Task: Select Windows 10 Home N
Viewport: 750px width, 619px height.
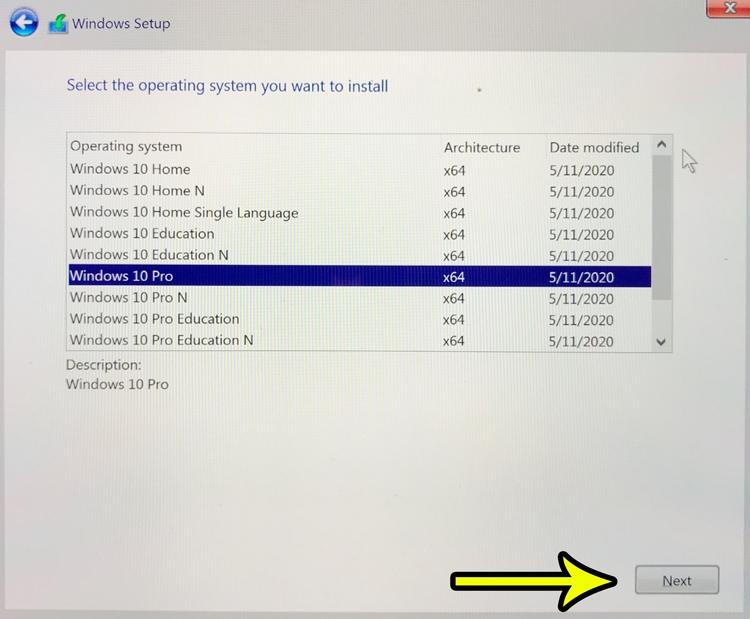Action: [x=360, y=191]
